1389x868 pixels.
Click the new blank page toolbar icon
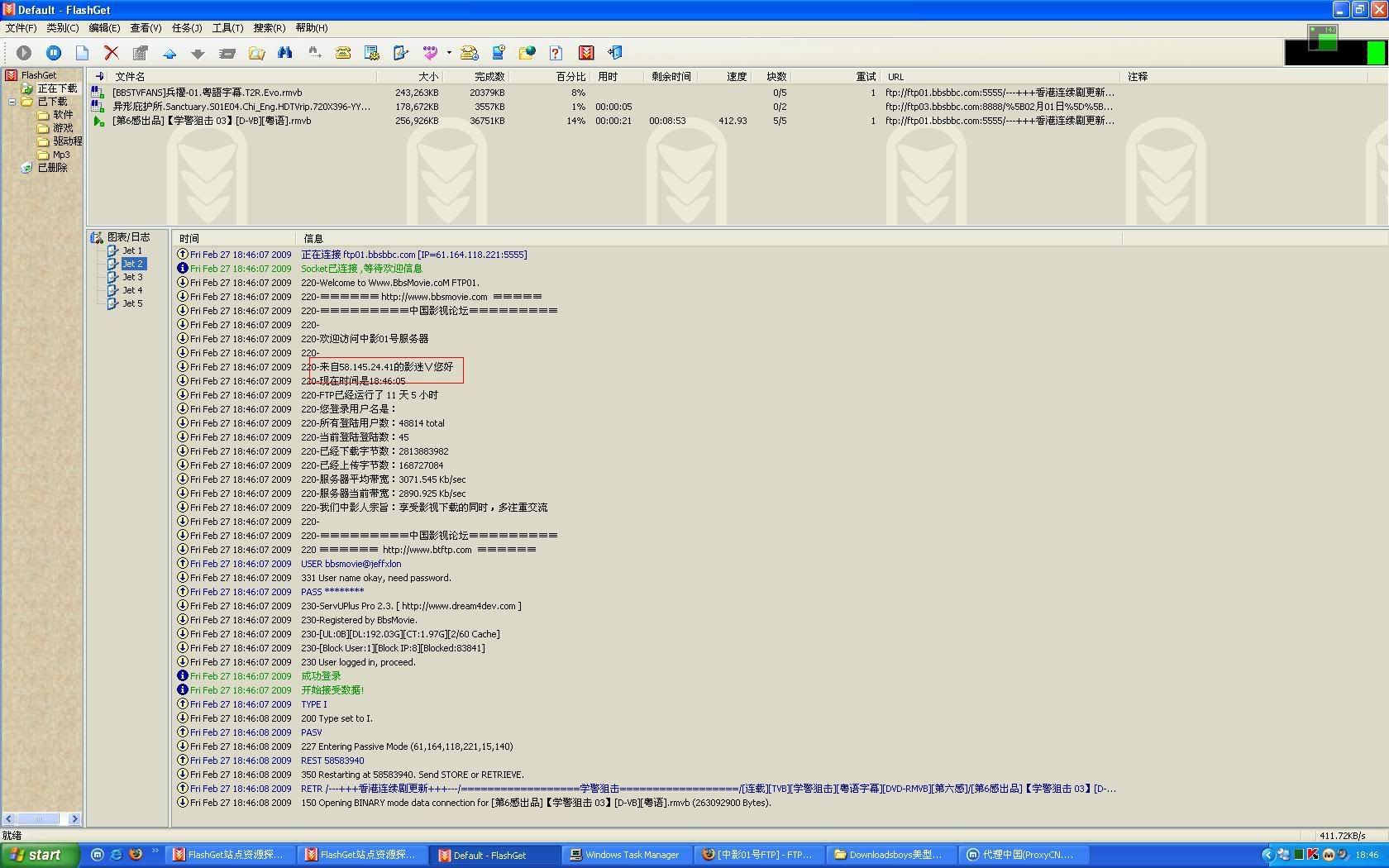82,53
